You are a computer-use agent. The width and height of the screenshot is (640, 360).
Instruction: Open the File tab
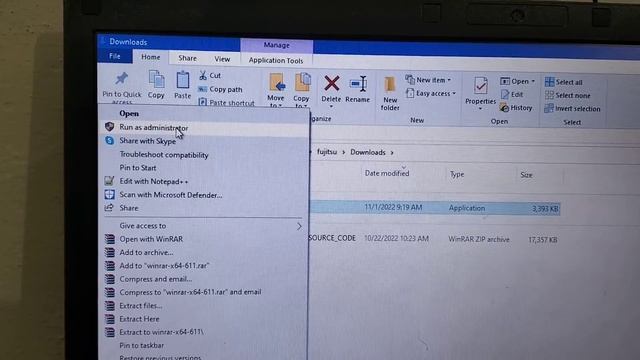[x=115, y=56]
